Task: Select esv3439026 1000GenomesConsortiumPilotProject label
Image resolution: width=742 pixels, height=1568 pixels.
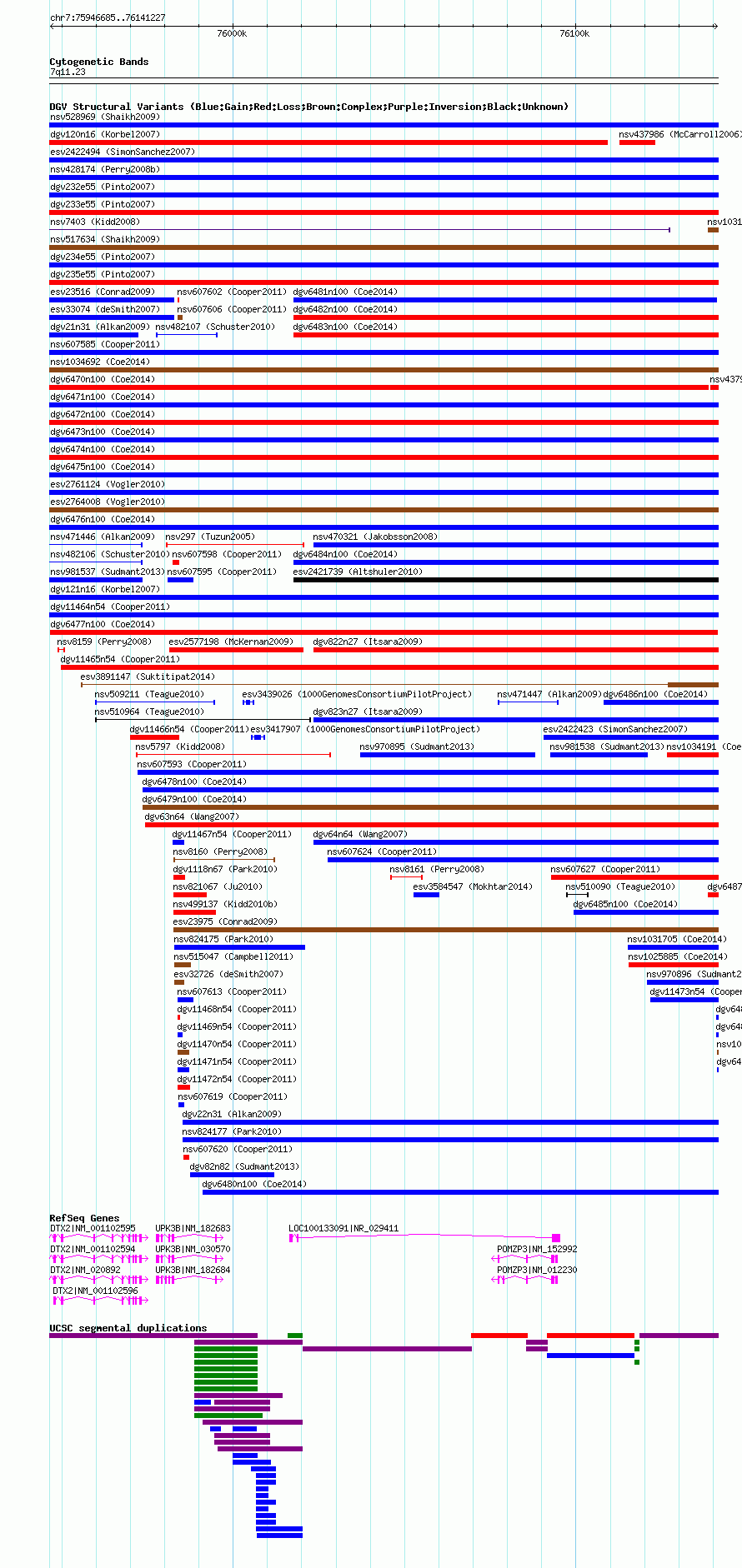Action: tap(357, 694)
